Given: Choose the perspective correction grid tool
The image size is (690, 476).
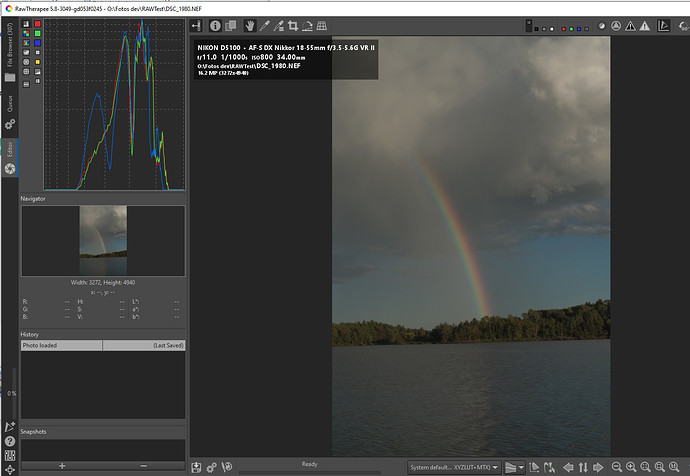Looking at the screenshot, I should (323, 25).
